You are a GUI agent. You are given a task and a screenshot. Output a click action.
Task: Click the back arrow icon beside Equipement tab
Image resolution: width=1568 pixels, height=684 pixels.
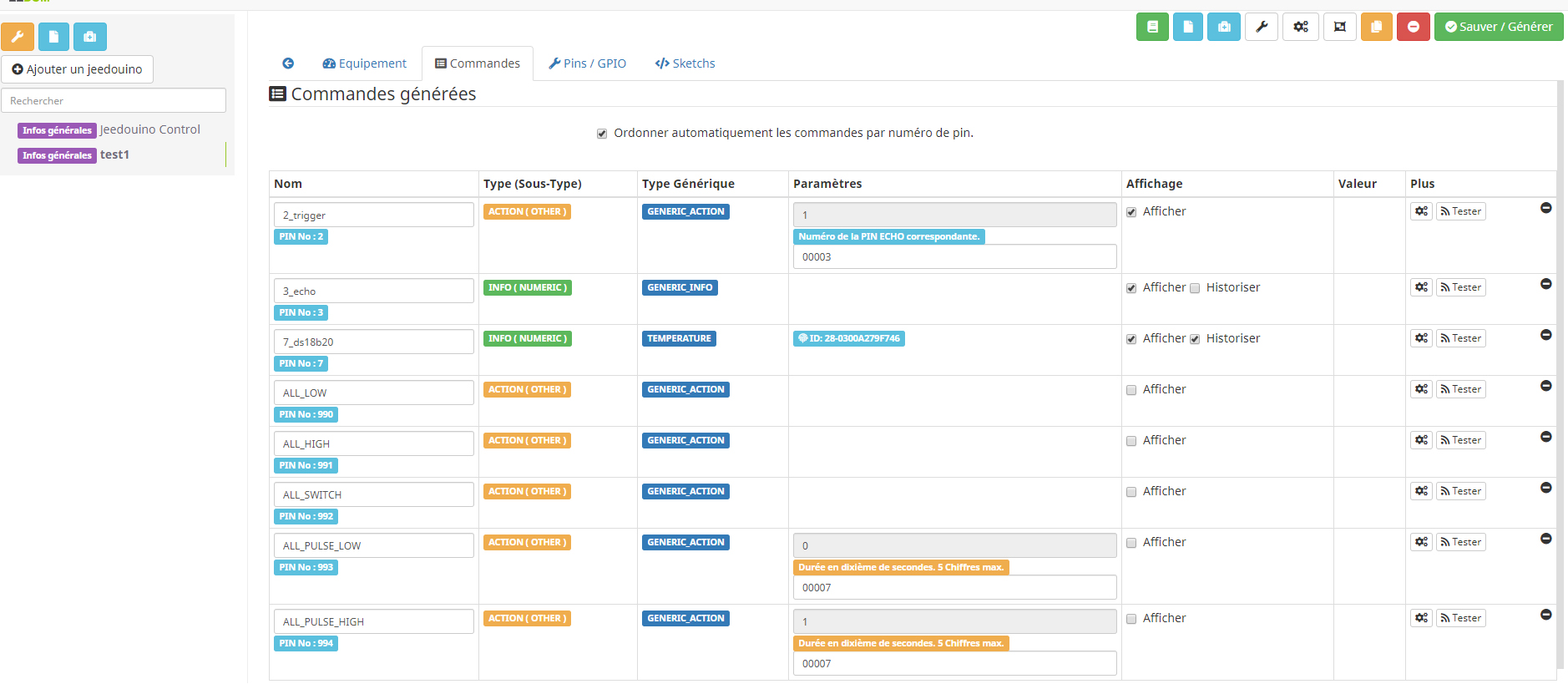click(x=288, y=63)
